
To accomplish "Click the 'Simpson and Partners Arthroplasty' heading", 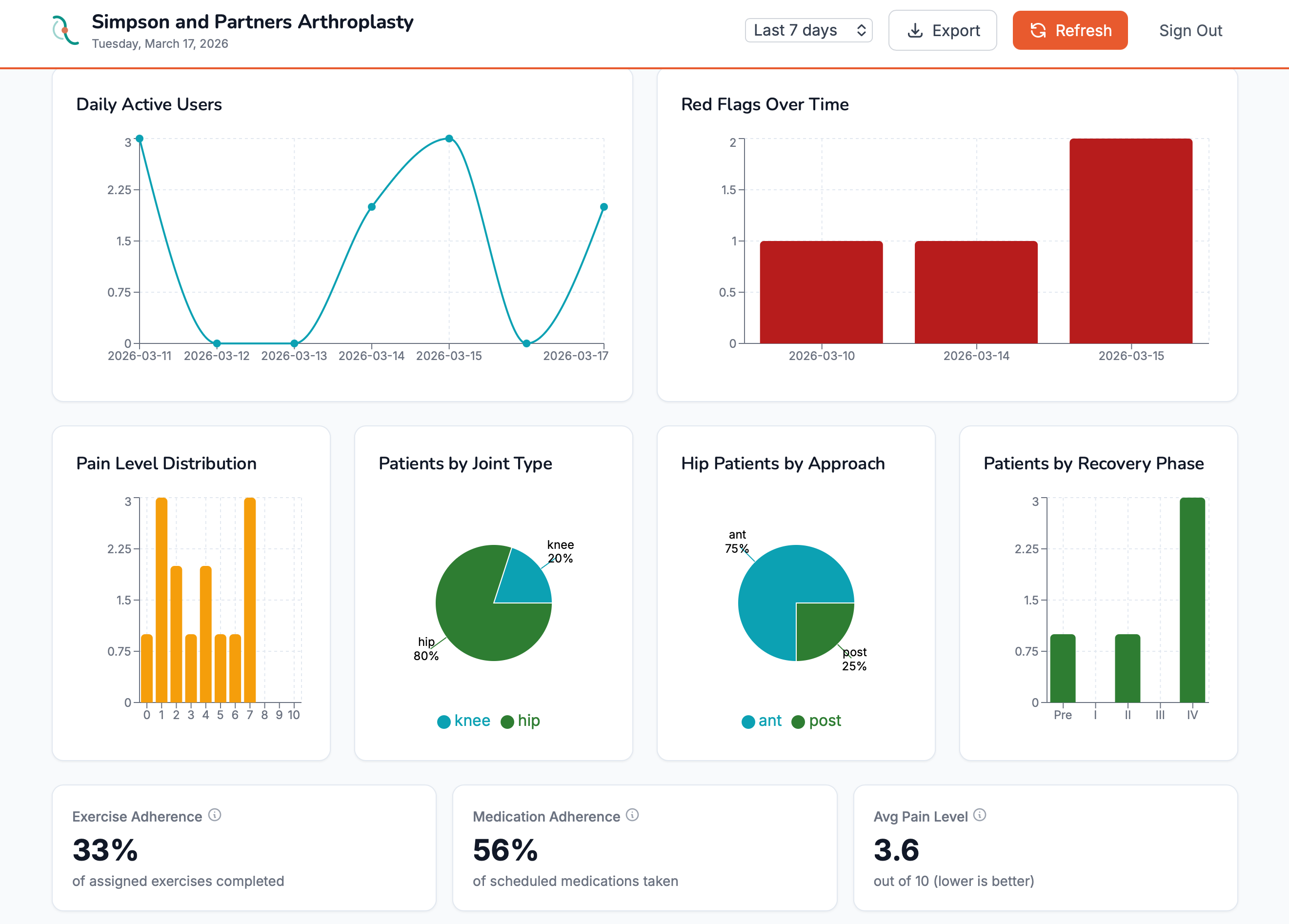I will (252, 21).
